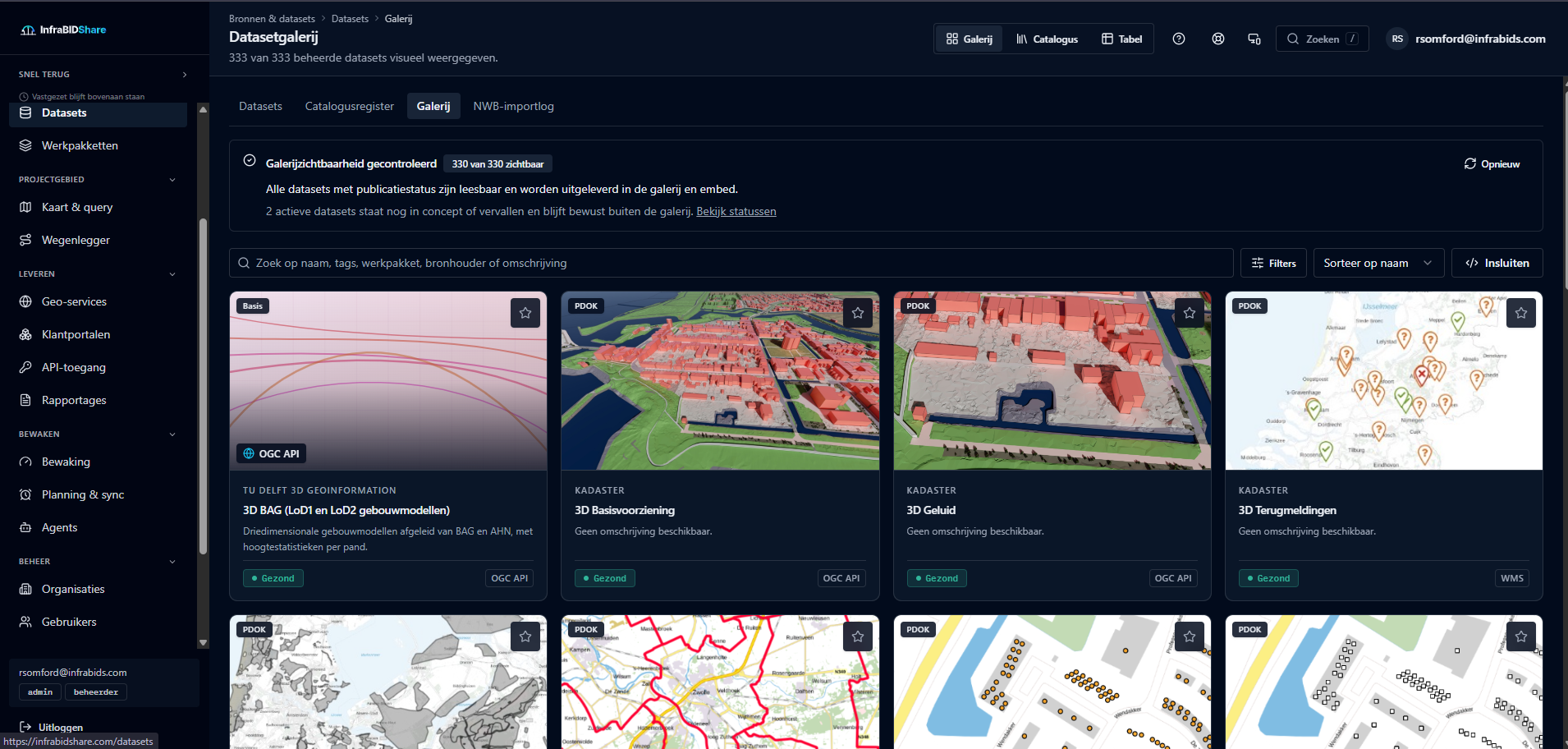Select the Datasets tab
The height and width of the screenshot is (749, 1568).
tap(260, 106)
